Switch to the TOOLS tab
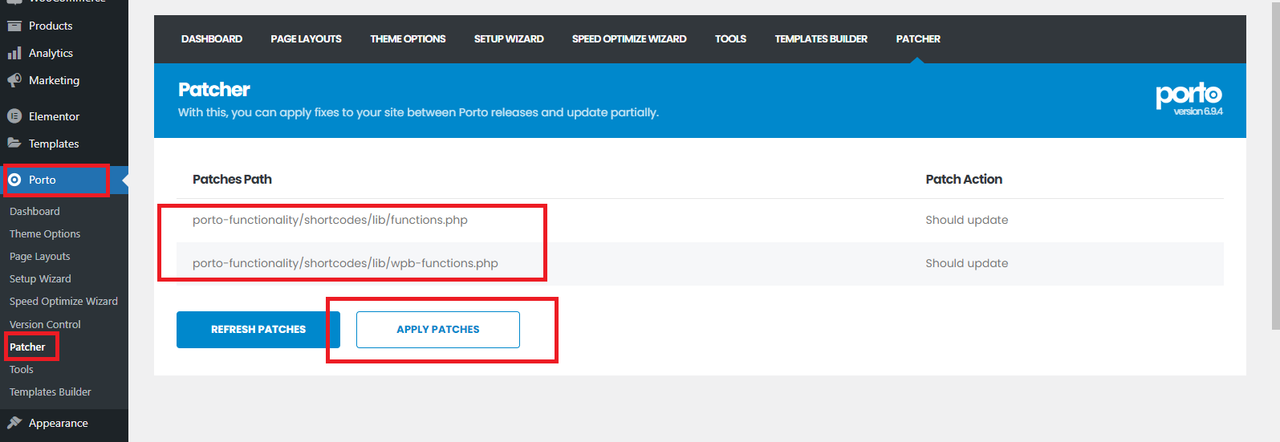The width and height of the screenshot is (1280, 442). (x=731, y=39)
